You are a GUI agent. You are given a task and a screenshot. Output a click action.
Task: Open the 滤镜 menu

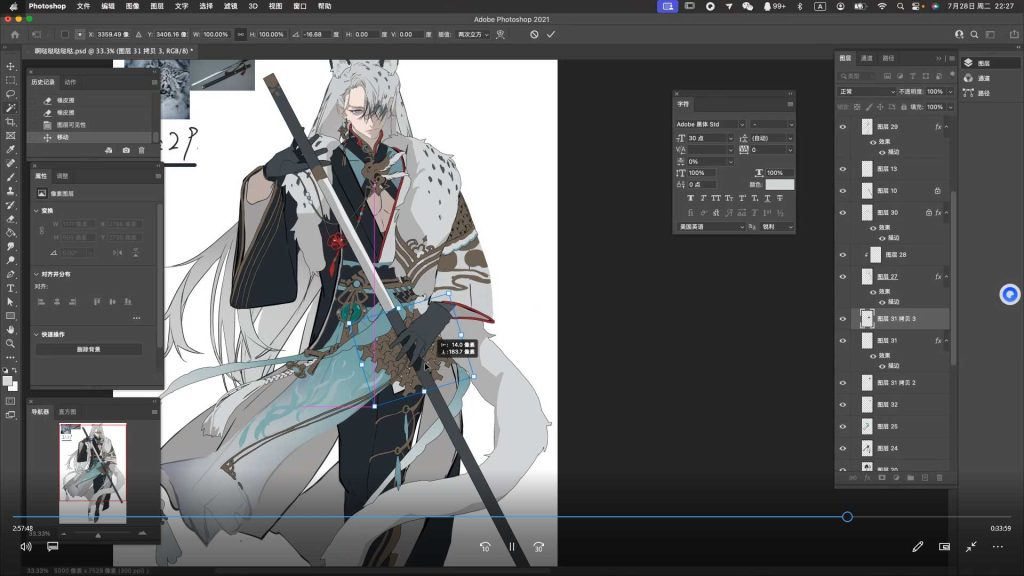pyautogui.click(x=230, y=6)
